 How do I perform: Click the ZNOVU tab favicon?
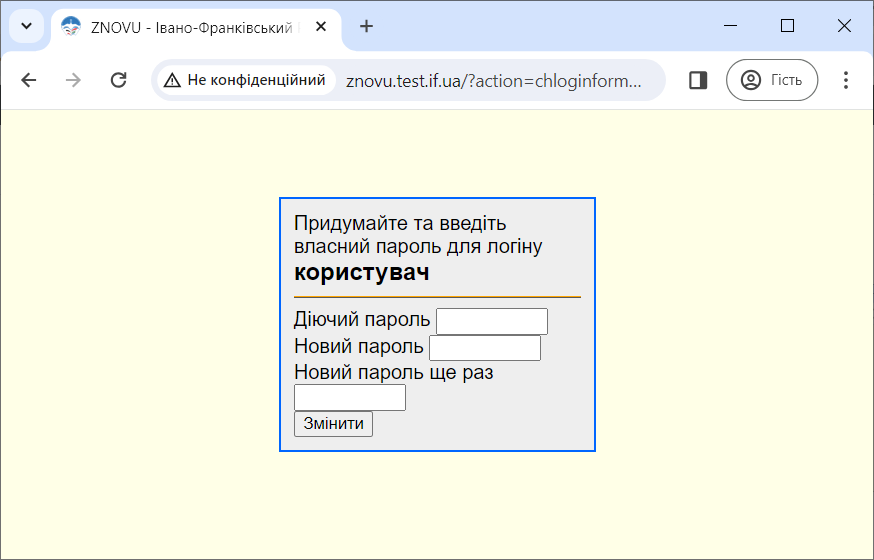(70, 27)
